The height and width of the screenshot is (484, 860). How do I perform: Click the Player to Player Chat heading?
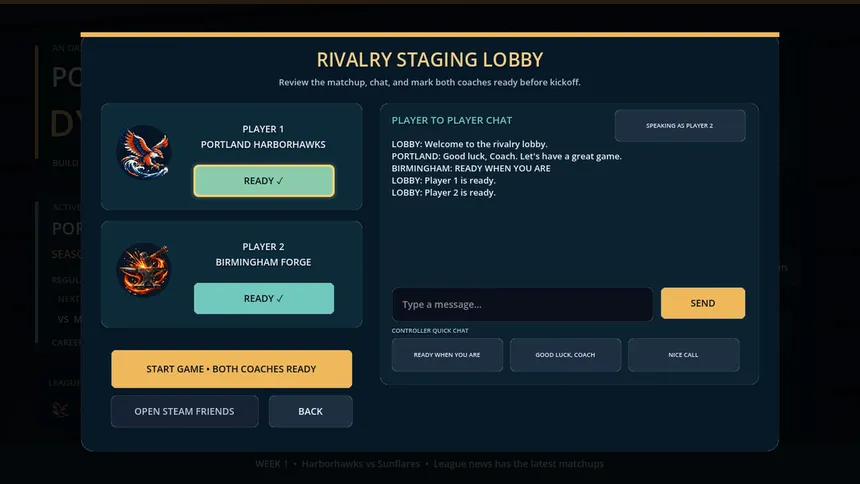tap(452, 120)
